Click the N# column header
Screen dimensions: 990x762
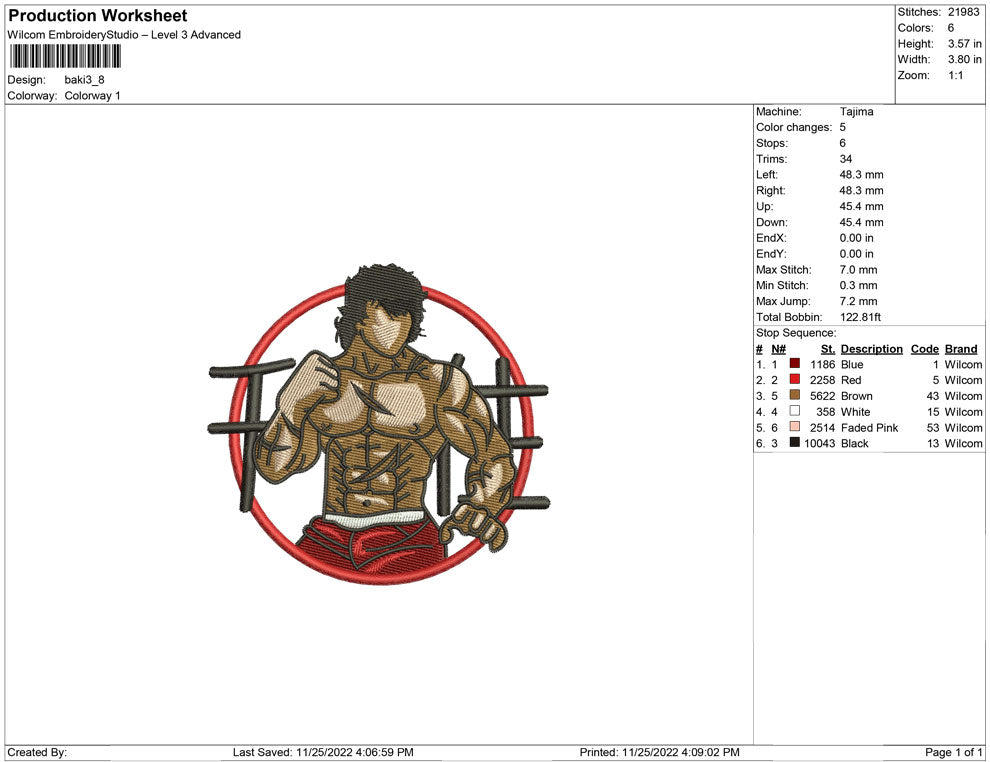pyautogui.click(x=778, y=349)
